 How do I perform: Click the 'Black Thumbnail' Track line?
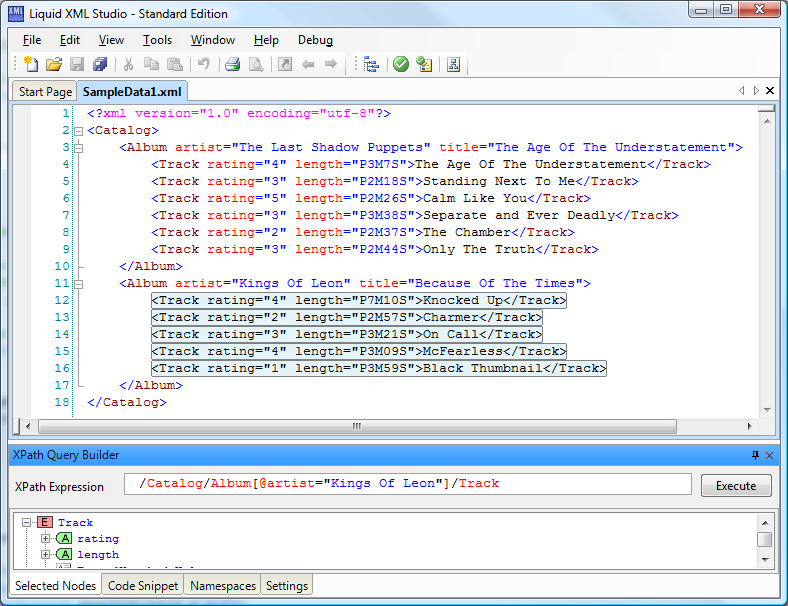click(x=379, y=368)
